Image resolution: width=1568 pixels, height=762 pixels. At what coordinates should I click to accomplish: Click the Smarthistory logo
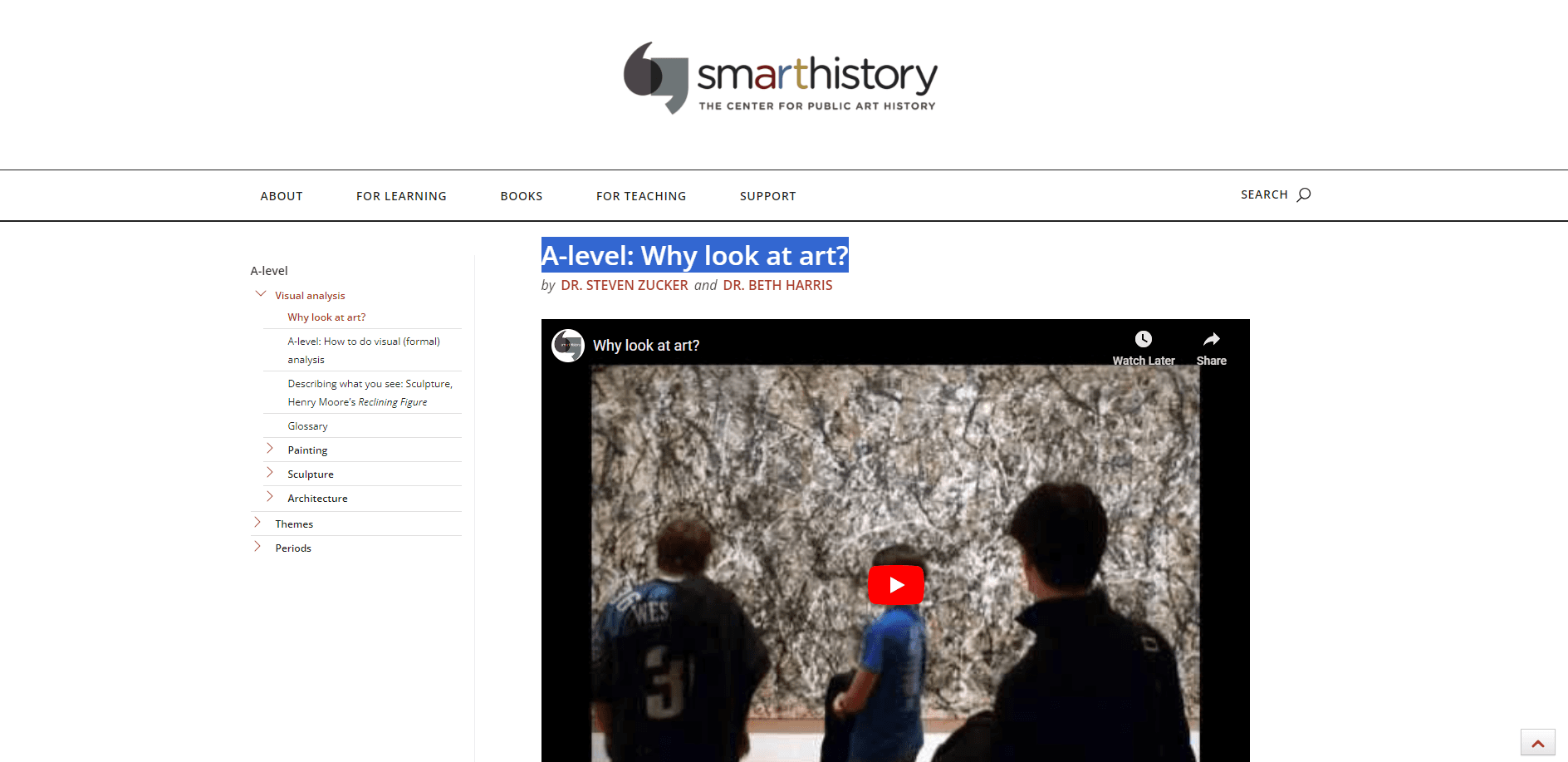(x=781, y=78)
